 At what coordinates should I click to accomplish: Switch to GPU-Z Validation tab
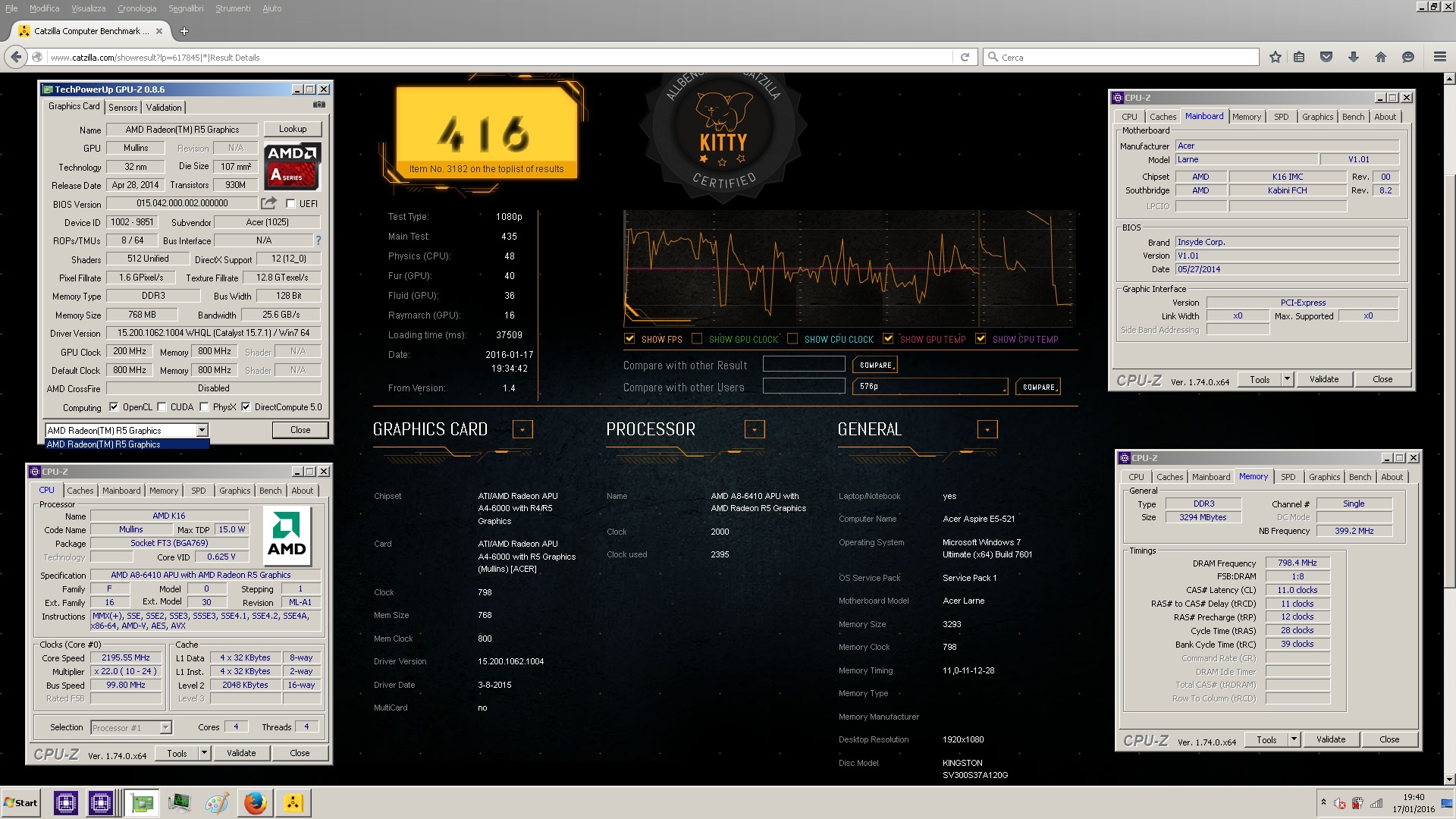pos(164,108)
